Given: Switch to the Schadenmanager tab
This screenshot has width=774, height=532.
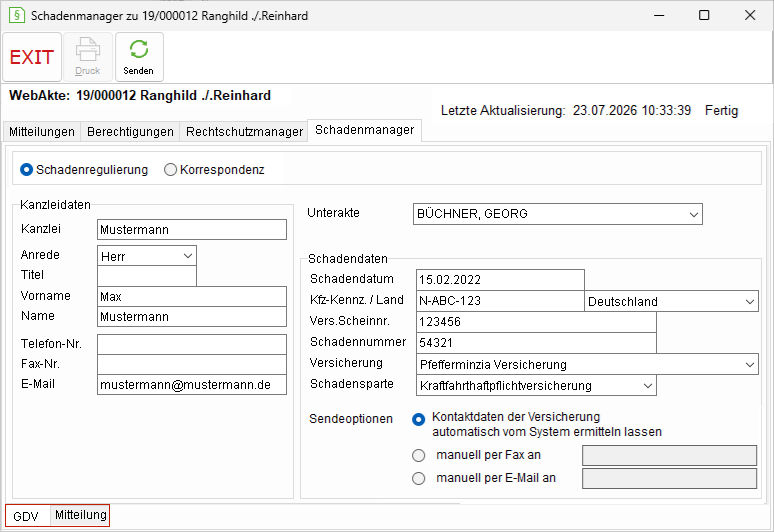Looking at the screenshot, I should coord(364,130).
